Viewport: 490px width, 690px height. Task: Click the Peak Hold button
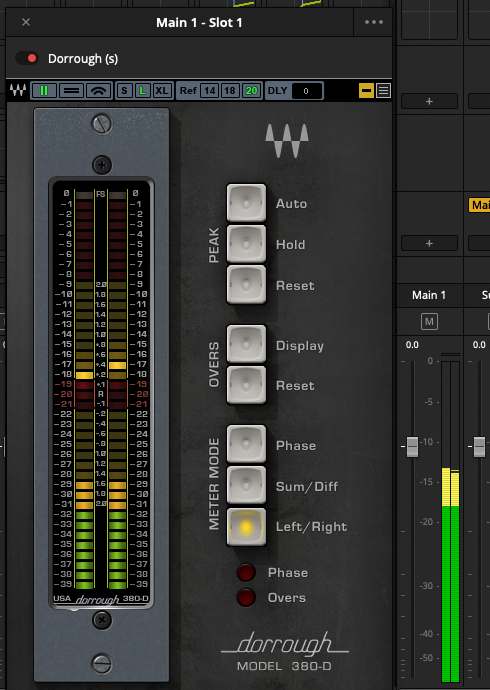(246, 244)
